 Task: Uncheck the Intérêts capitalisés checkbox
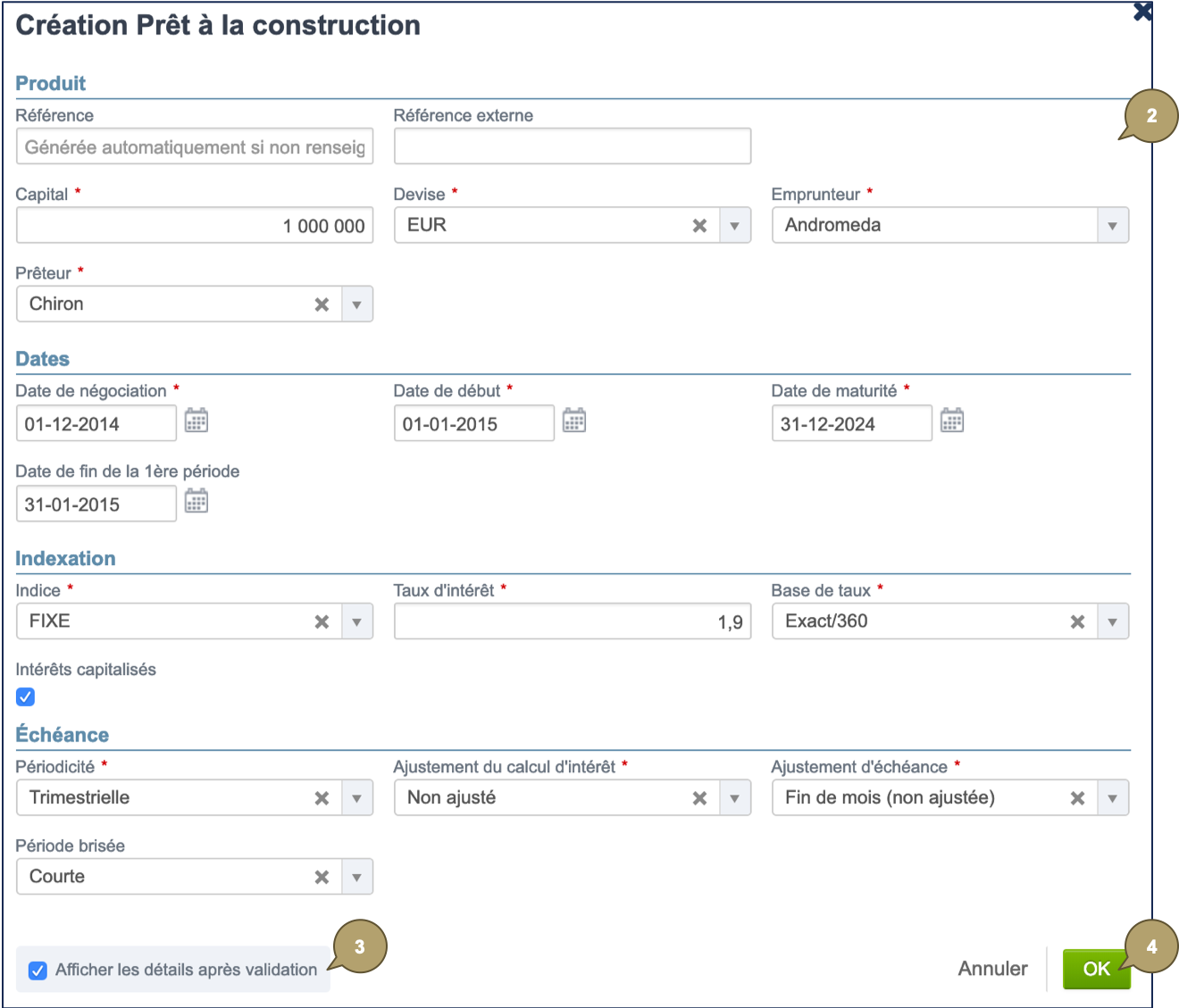point(25,696)
